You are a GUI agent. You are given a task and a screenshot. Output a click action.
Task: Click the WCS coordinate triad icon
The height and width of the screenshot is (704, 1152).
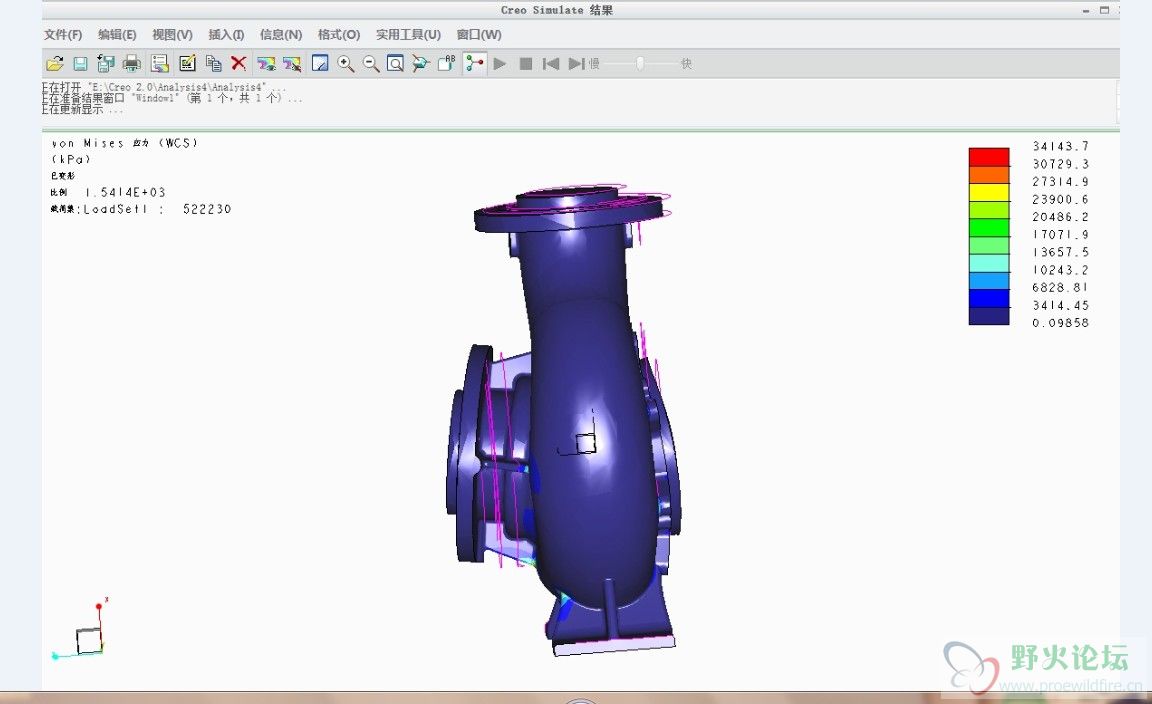click(x=81, y=629)
